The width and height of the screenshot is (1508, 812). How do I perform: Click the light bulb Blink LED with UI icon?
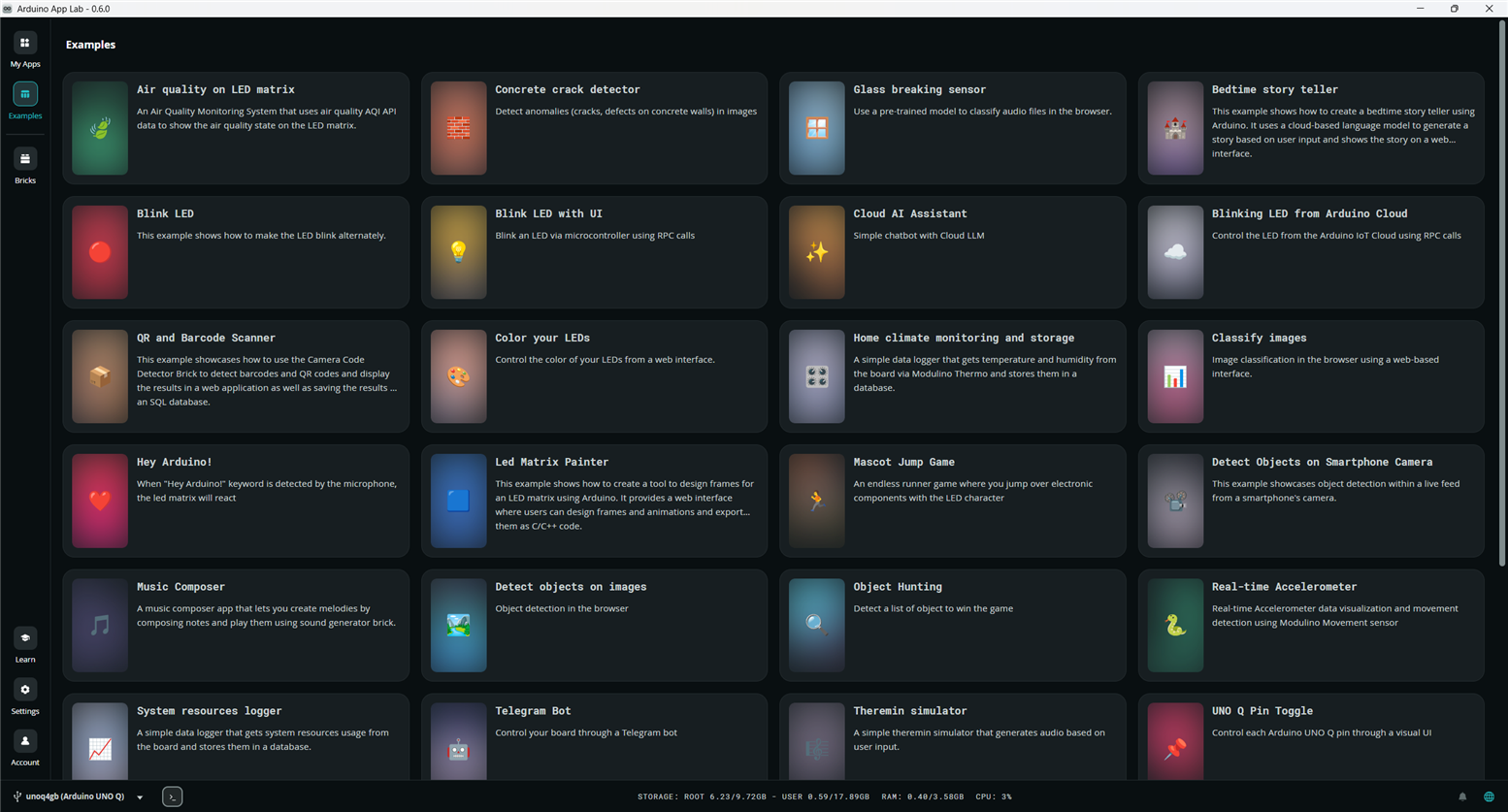[458, 252]
